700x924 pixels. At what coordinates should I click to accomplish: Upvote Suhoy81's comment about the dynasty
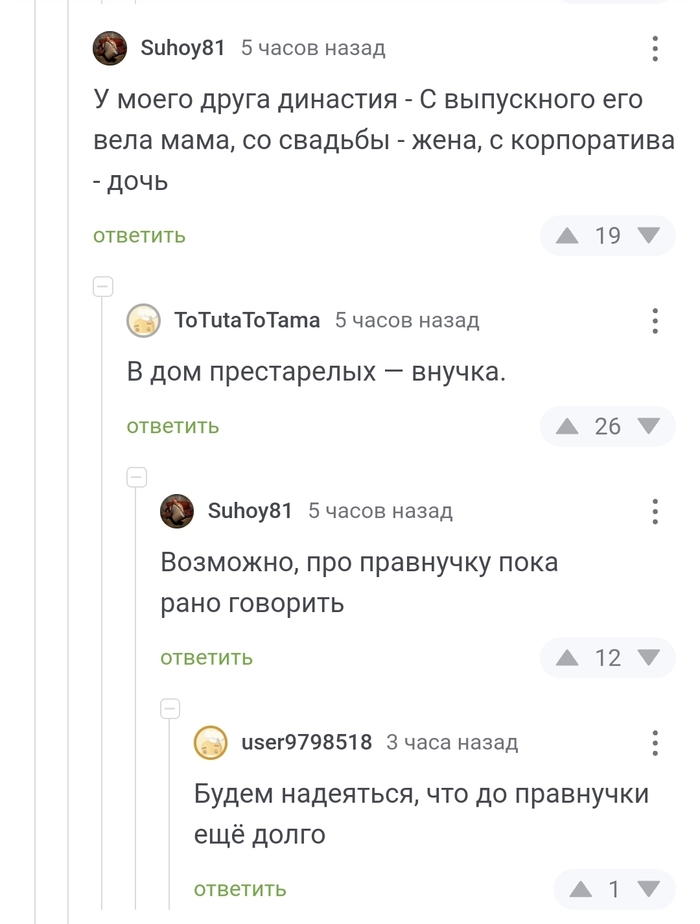(x=568, y=236)
